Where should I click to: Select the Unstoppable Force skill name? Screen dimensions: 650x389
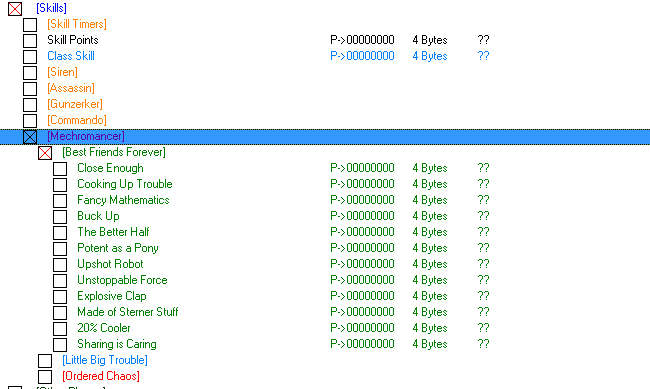pyautogui.click(x=122, y=280)
